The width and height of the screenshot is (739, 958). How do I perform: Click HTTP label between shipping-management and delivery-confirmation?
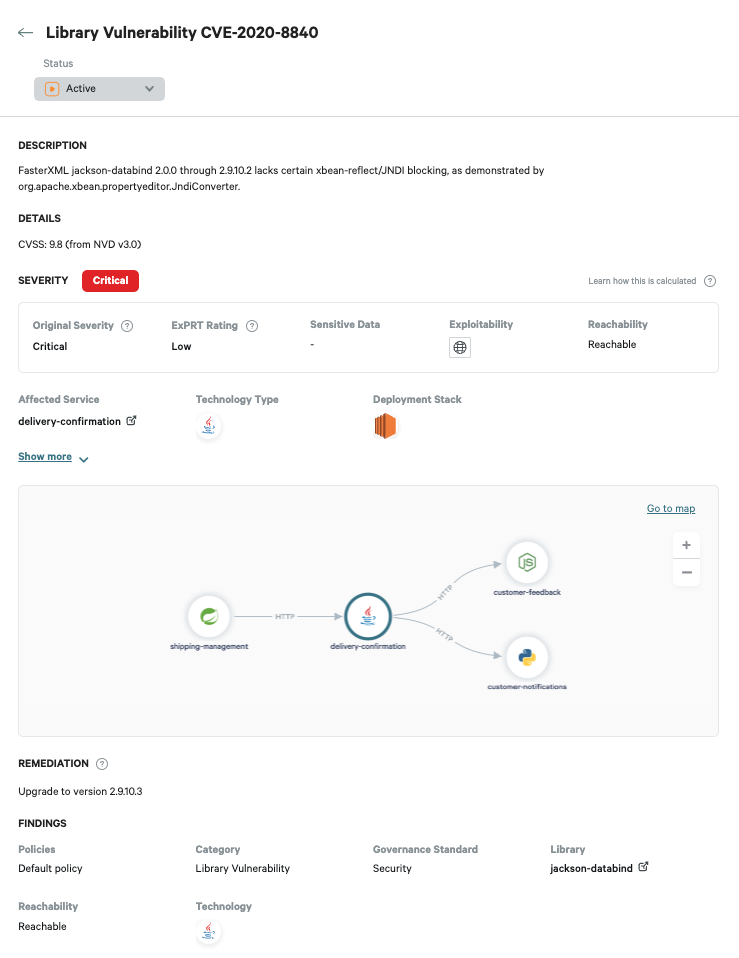285,616
